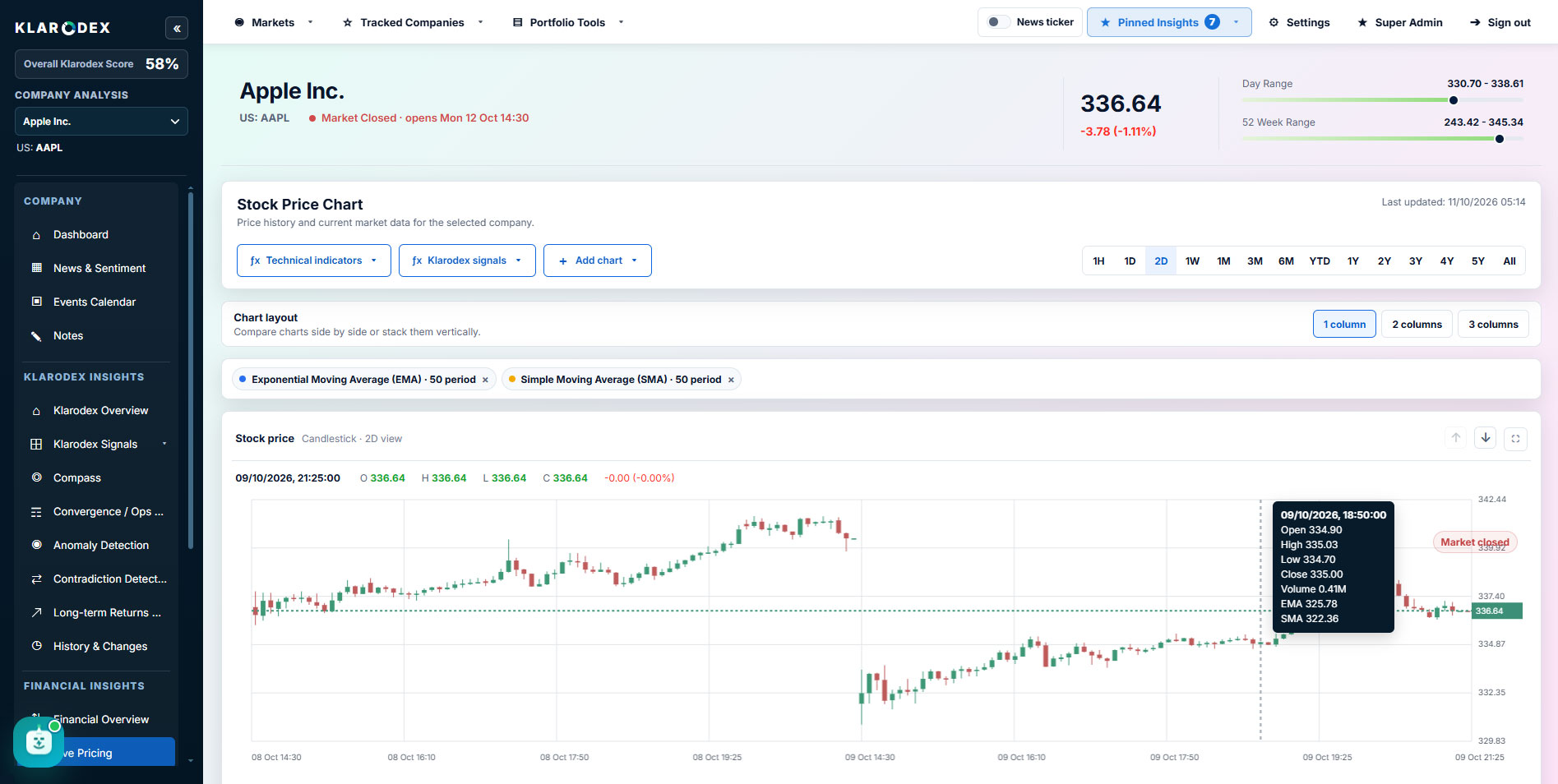The image size is (1558, 784).
Task: Click the History & Changes clock icon
Action: (36, 646)
